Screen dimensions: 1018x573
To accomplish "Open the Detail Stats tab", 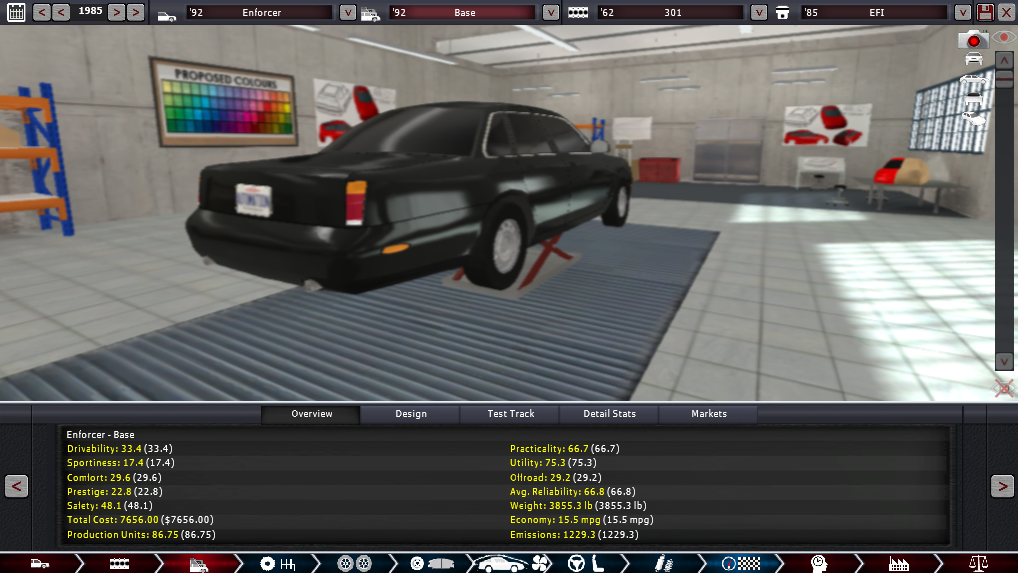I will point(610,414).
